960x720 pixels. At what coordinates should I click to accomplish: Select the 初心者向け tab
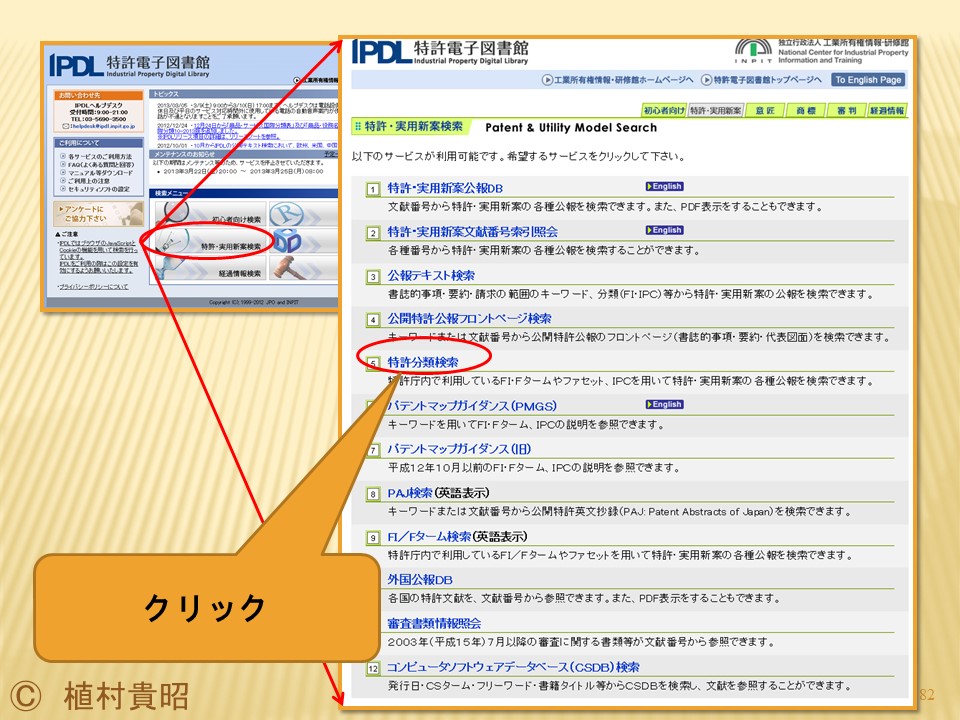(x=664, y=110)
